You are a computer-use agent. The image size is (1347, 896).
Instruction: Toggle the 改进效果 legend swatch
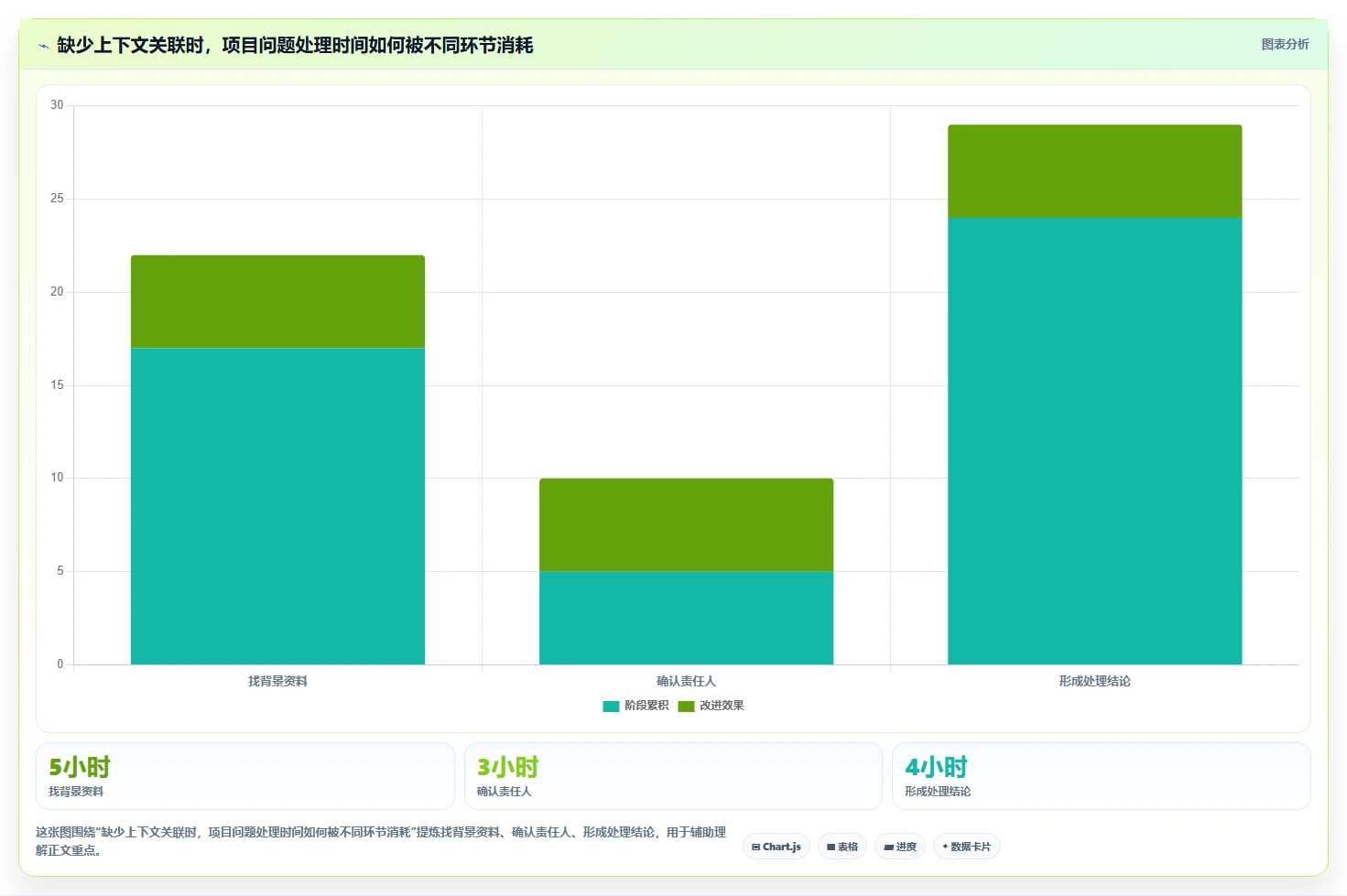[686, 706]
